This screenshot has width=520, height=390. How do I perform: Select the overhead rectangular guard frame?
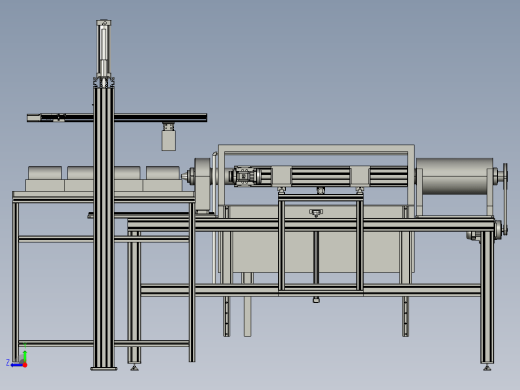pyautogui.click(x=316, y=149)
